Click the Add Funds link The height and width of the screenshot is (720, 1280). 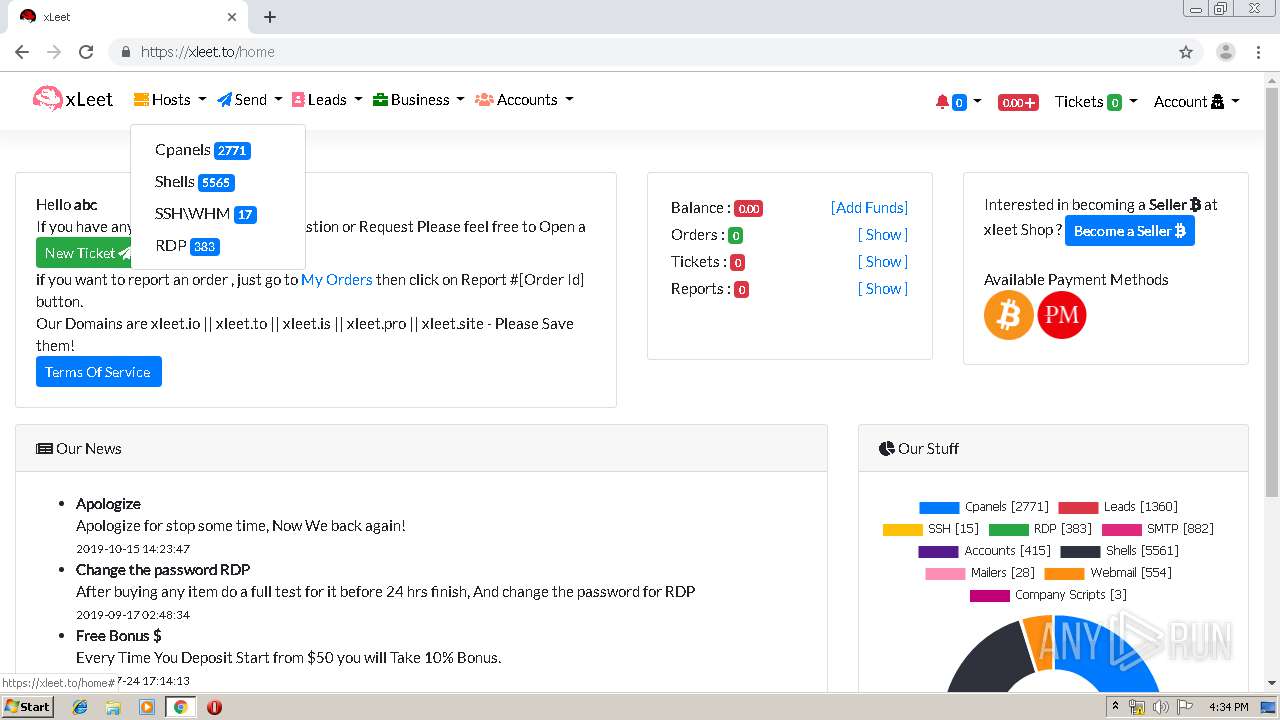click(x=869, y=208)
